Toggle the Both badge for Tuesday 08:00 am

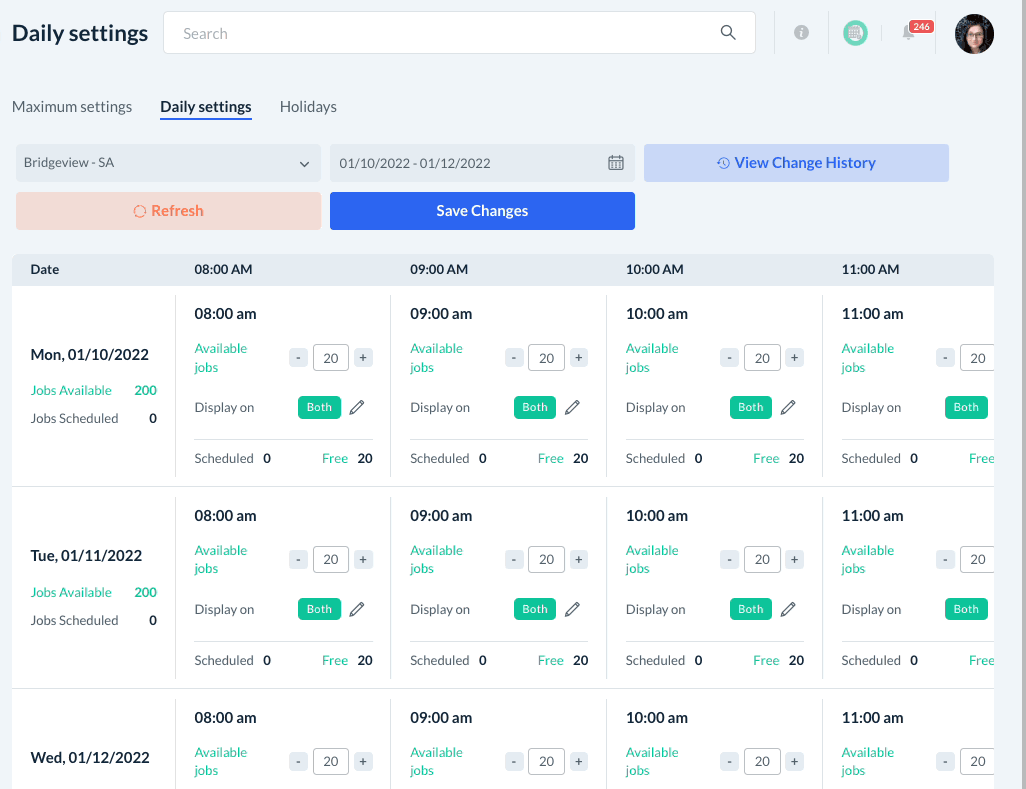tap(319, 609)
